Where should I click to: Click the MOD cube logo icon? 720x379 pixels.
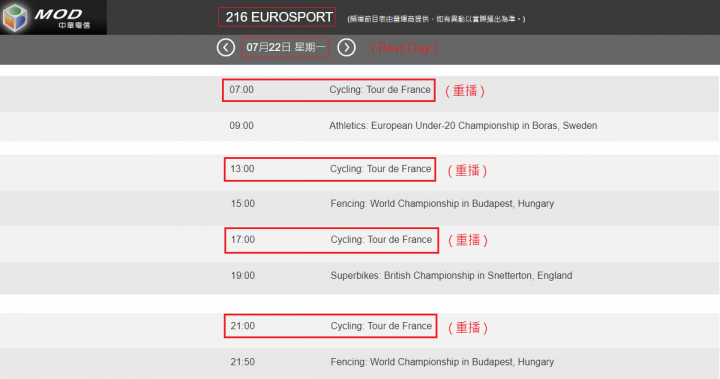coord(15,17)
